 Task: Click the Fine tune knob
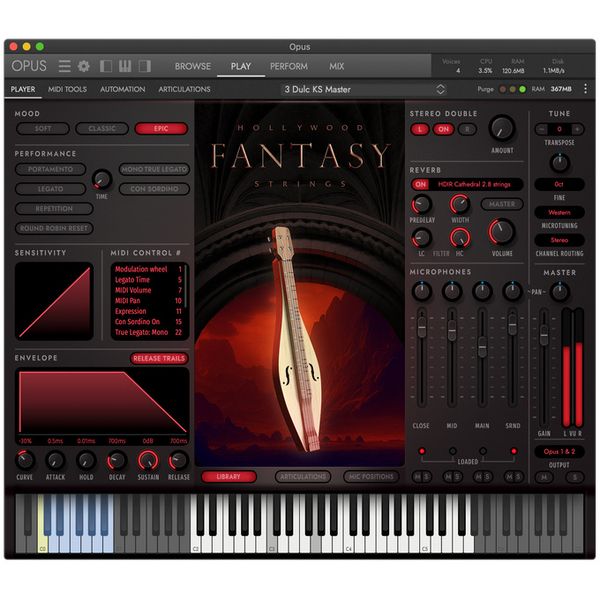click(559, 163)
